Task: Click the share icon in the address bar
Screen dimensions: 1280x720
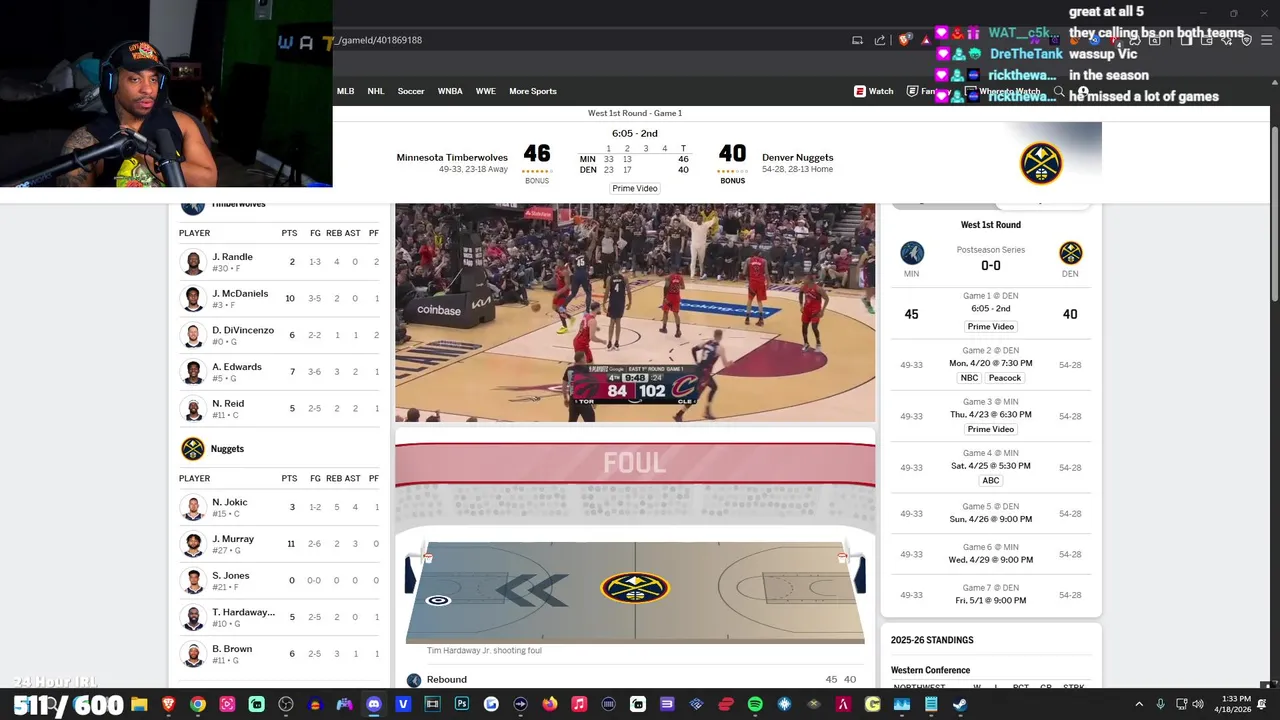Action: click(880, 40)
